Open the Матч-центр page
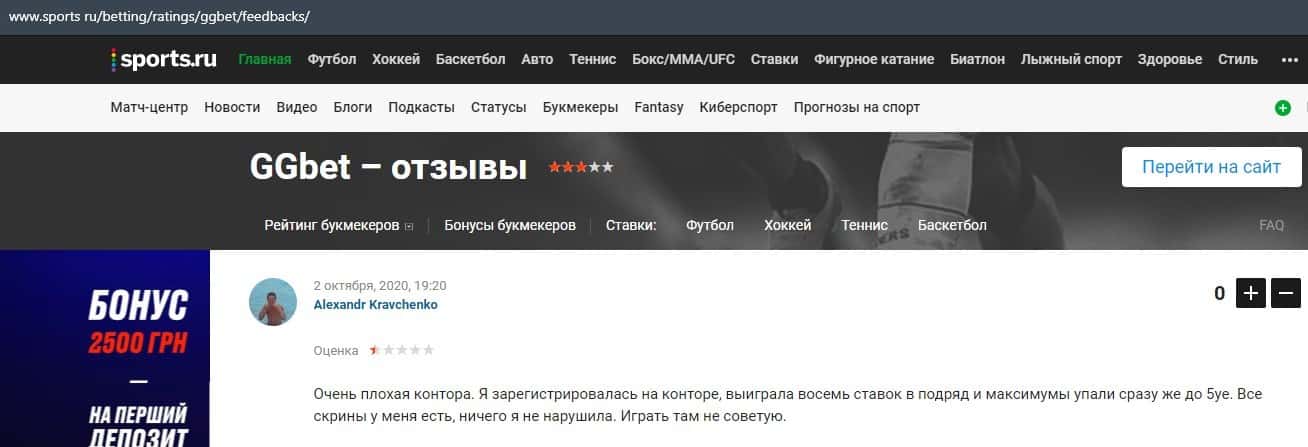1308x447 pixels. point(149,107)
